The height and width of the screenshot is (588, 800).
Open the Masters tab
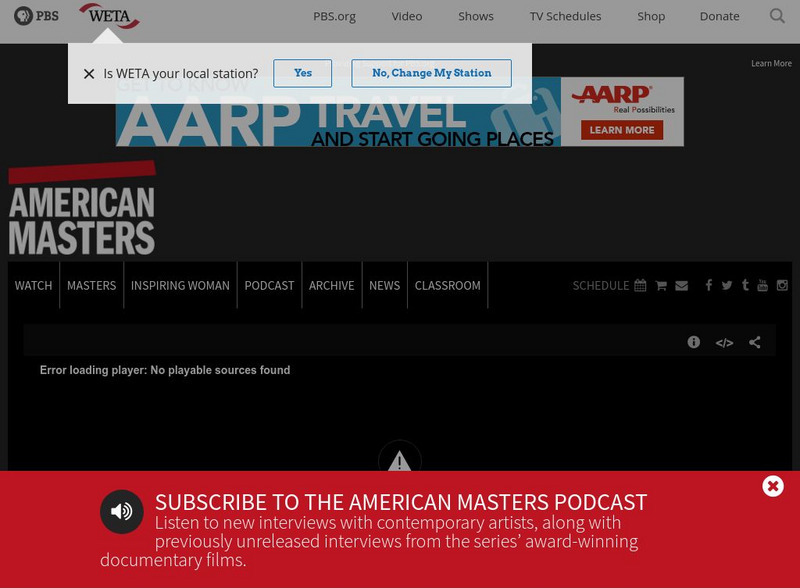click(91, 285)
